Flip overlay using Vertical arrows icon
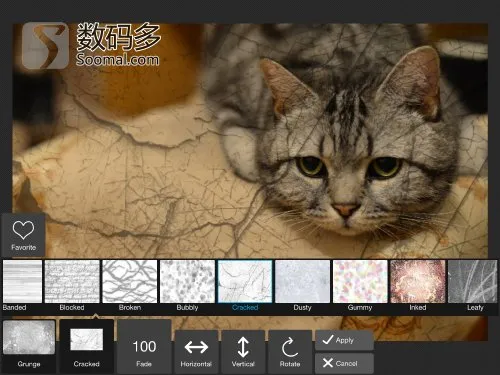 click(x=243, y=351)
